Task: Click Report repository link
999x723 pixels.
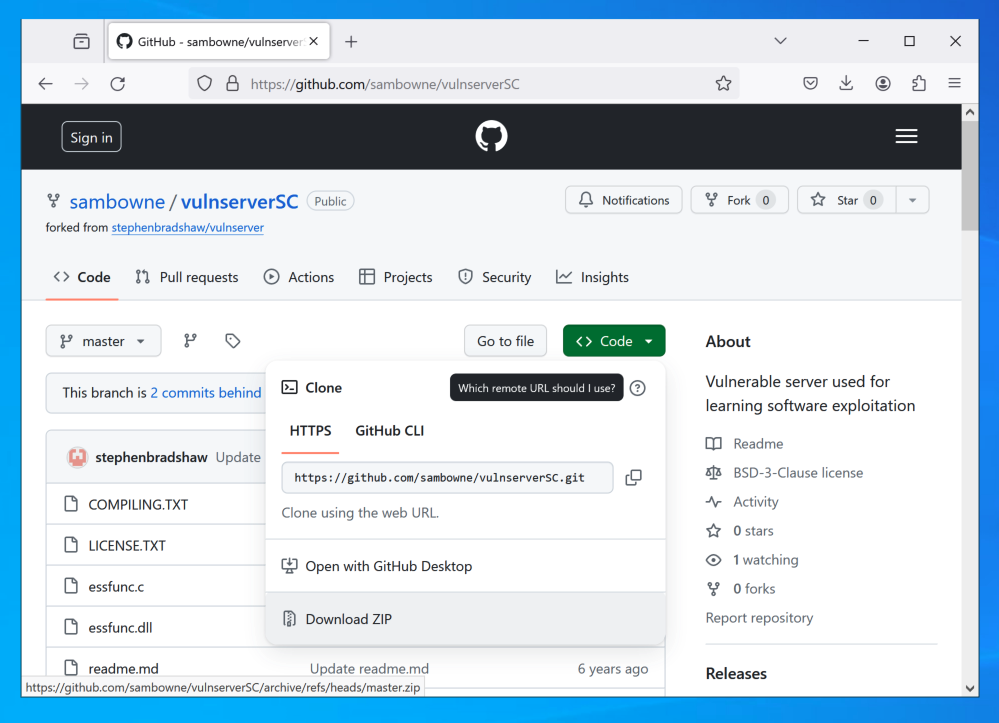Action: [759, 618]
